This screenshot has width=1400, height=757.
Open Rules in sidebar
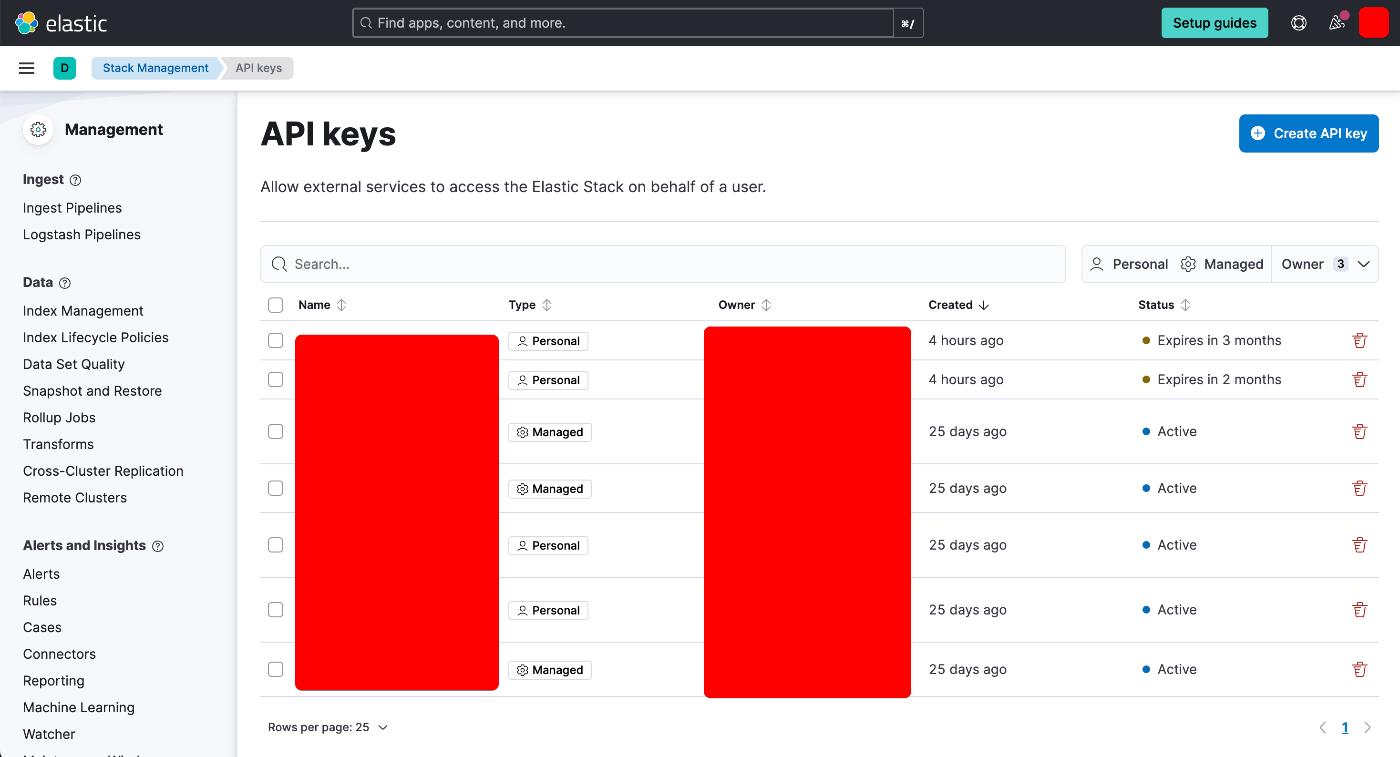40,601
